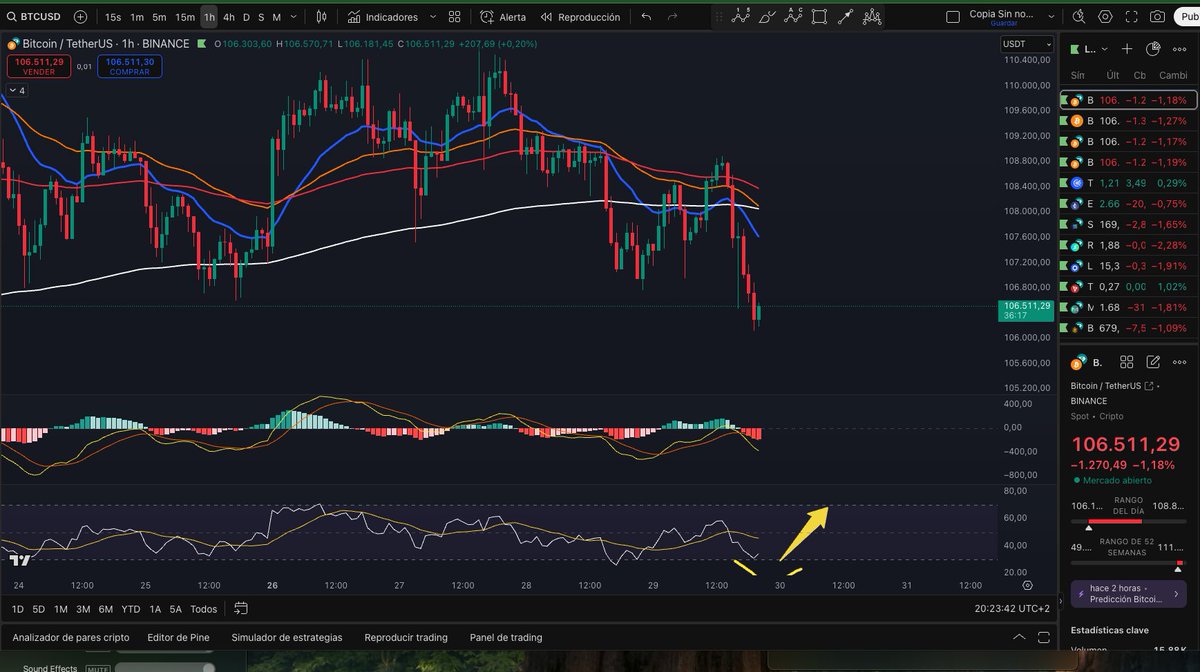This screenshot has width=1200, height=672.
Task: Click the undo arrow
Action: 646,17
